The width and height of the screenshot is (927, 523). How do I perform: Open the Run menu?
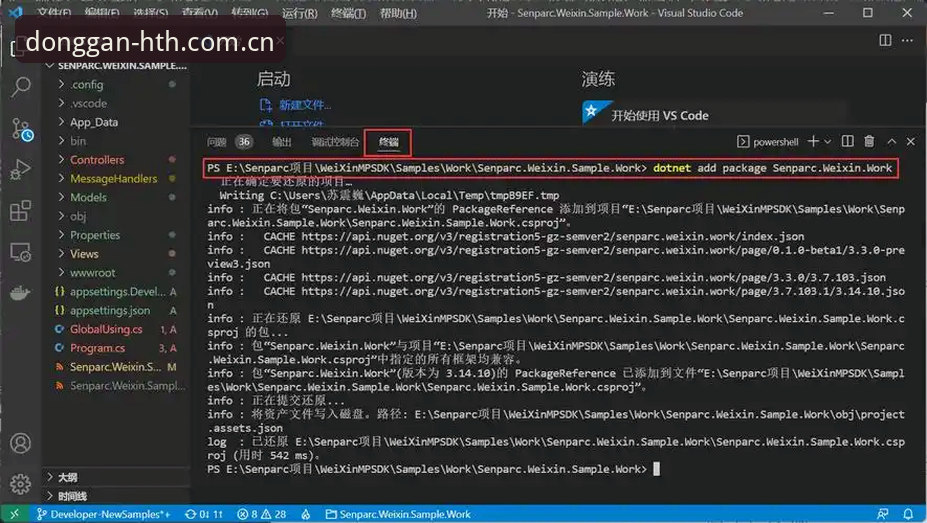(300, 12)
